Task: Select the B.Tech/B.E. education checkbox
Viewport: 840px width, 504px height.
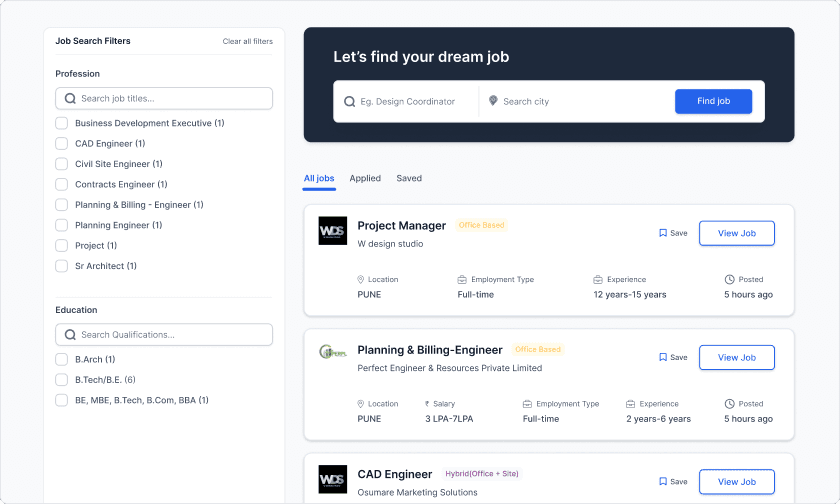Action: point(62,380)
